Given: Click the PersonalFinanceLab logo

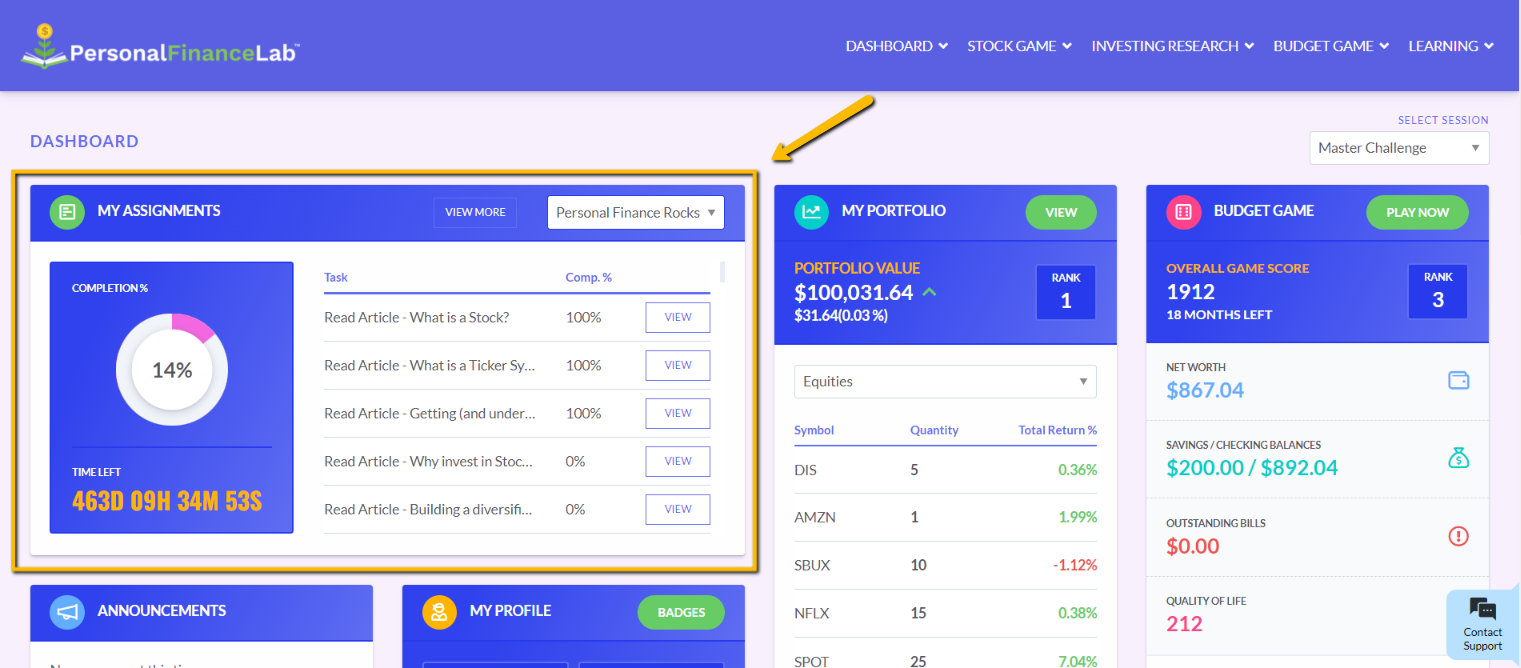Looking at the screenshot, I should pyautogui.click(x=159, y=45).
